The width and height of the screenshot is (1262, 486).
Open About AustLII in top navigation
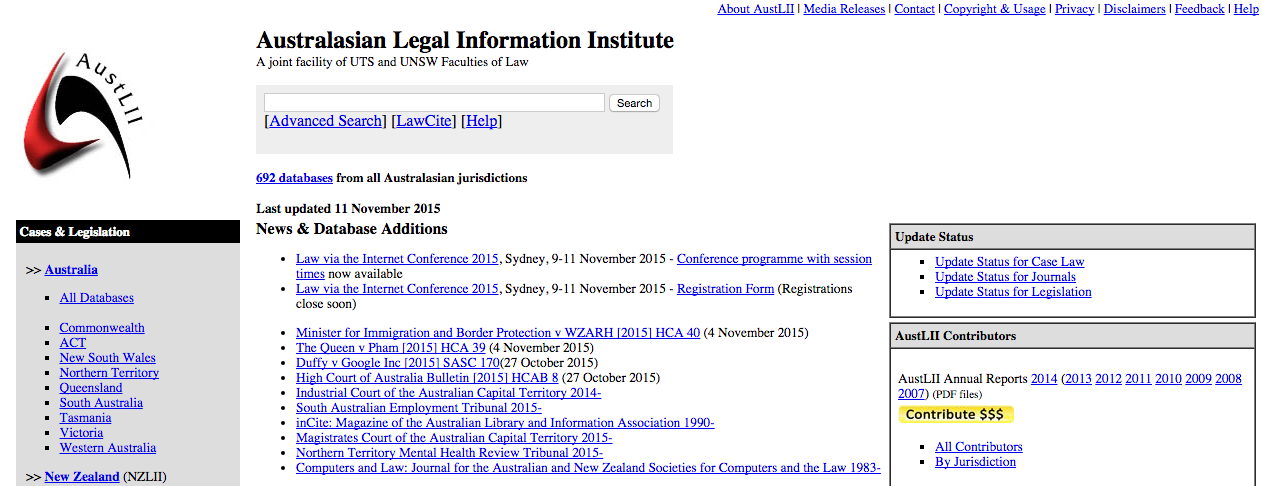pyautogui.click(x=755, y=9)
